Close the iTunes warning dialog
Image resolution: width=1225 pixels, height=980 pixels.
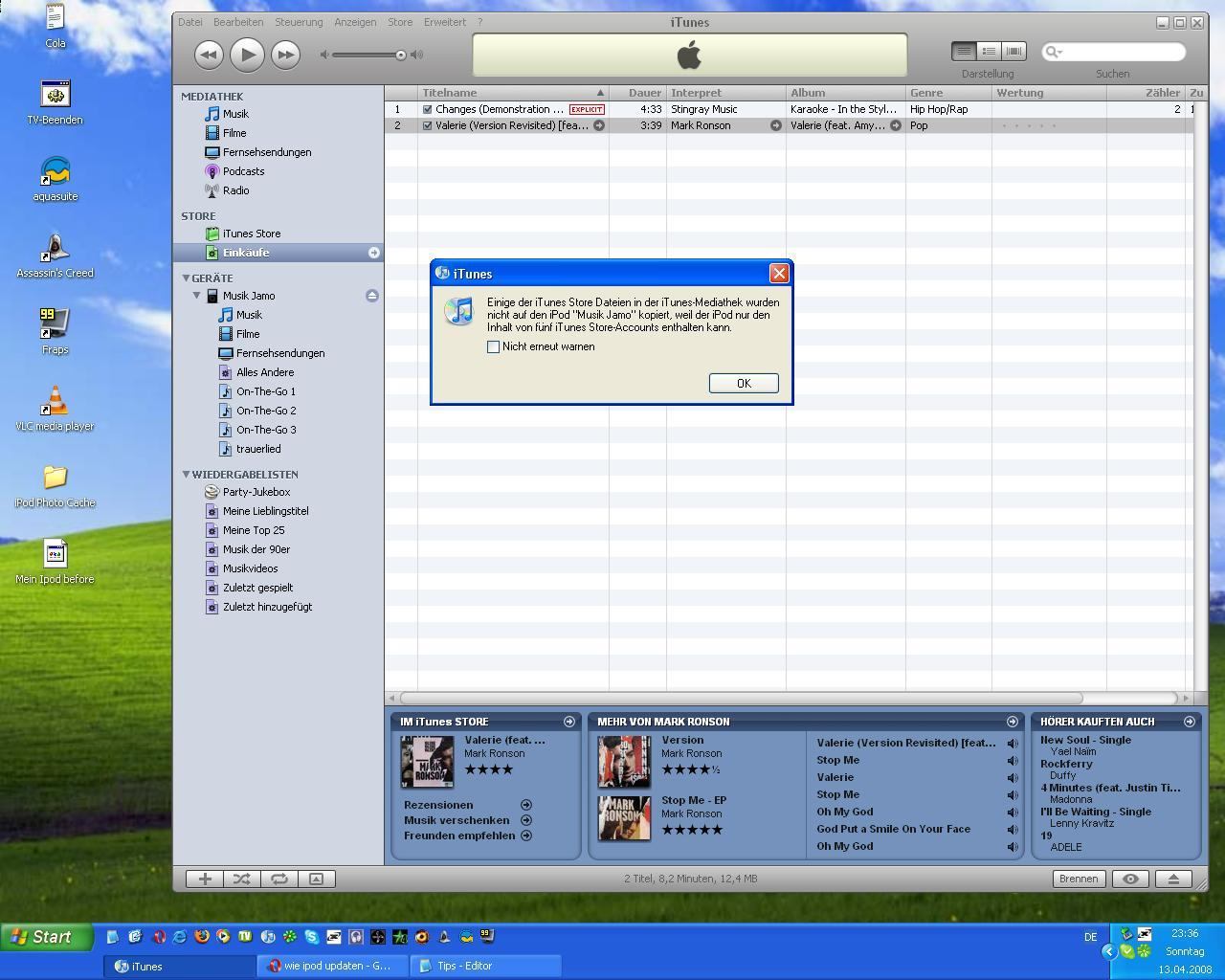click(x=779, y=274)
